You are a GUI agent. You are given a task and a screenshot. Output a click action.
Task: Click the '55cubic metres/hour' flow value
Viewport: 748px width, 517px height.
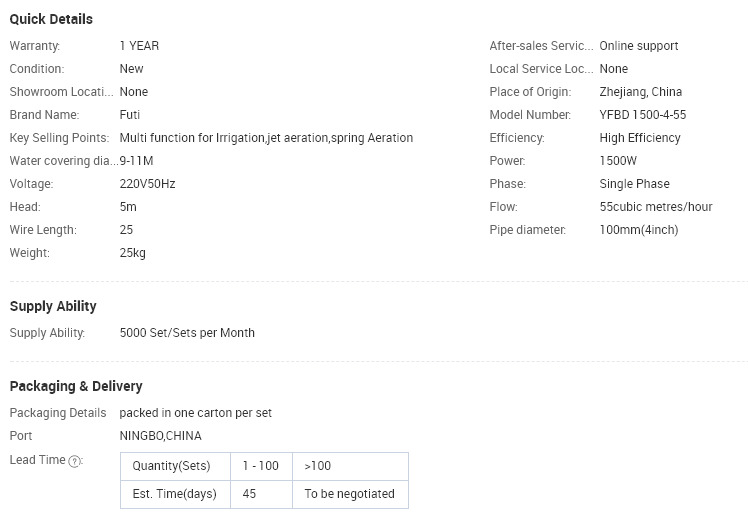pyautogui.click(x=656, y=207)
